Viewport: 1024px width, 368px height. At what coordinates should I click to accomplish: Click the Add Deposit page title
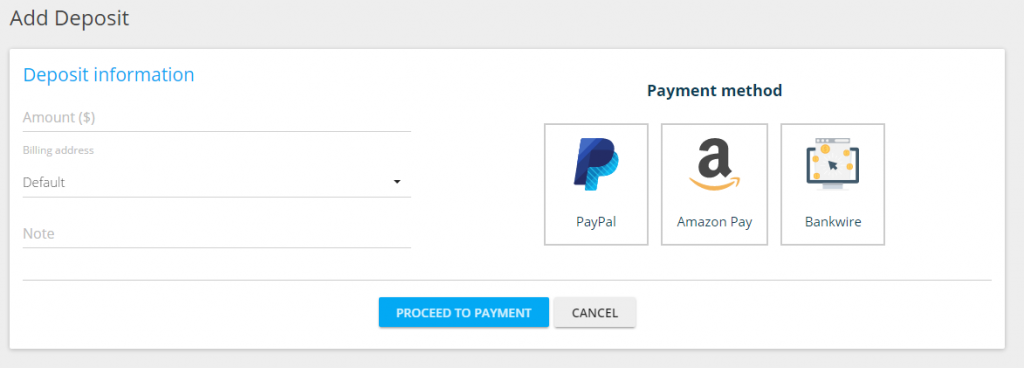click(69, 18)
